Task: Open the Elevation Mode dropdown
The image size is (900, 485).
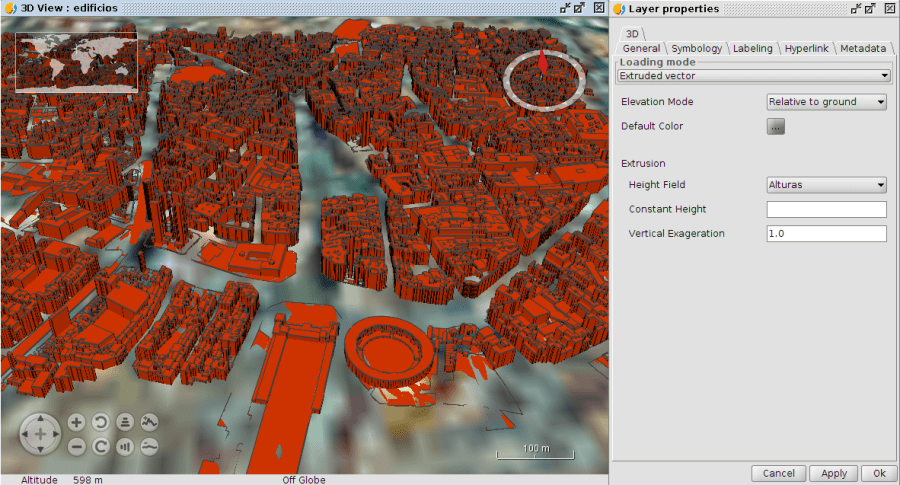Action: pyautogui.click(x=826, y=102)
